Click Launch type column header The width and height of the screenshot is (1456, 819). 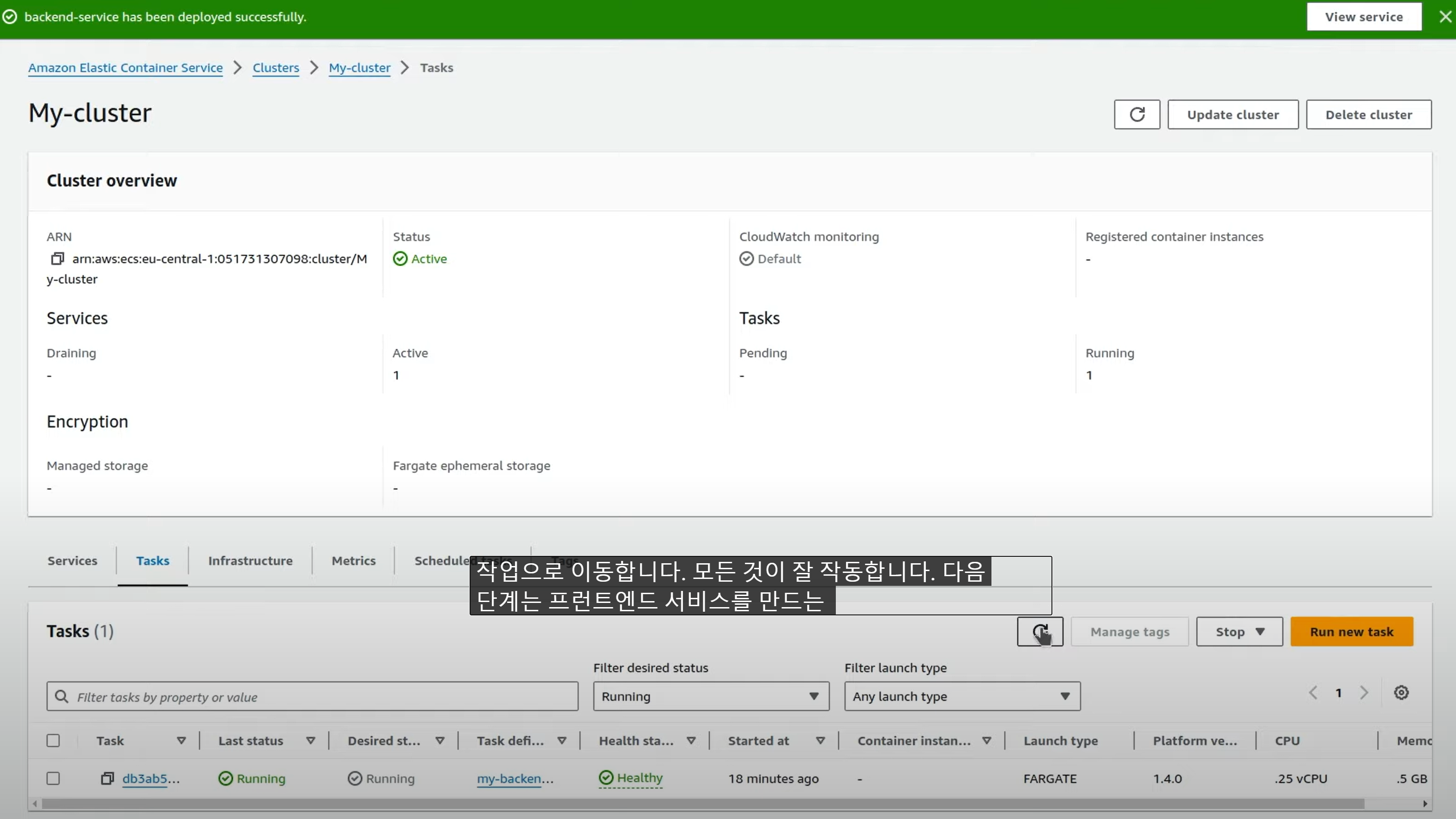click(x=1060, y=741)
